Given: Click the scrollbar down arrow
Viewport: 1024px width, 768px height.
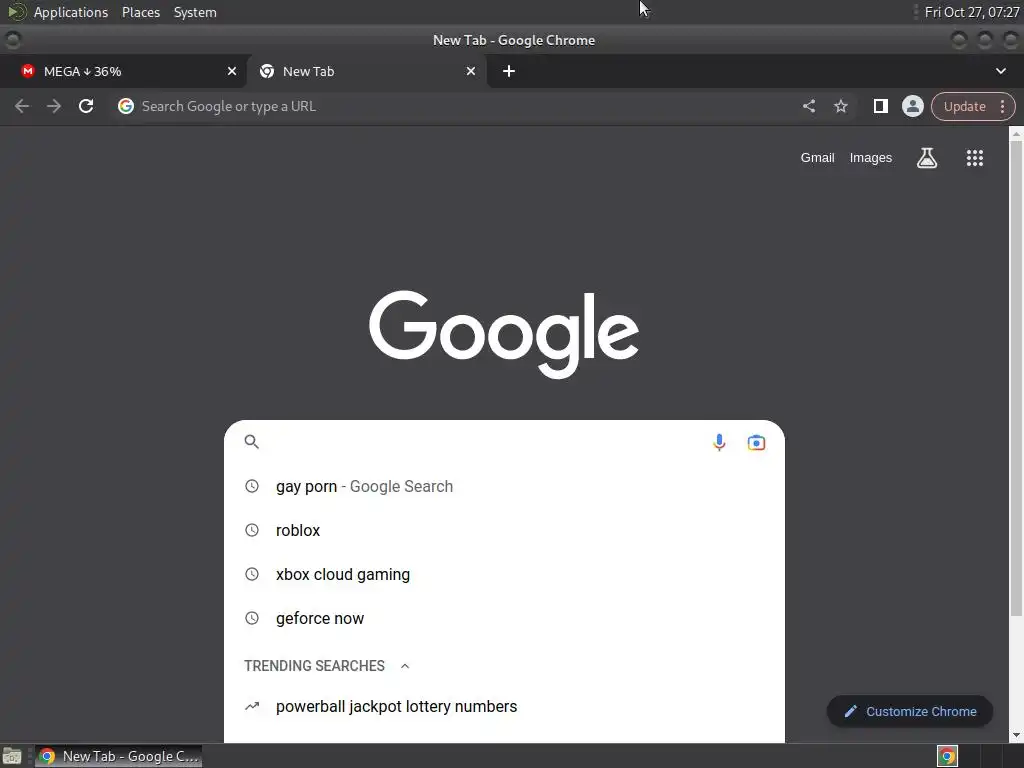Looking at the screenshot, I should point(1016,735).
